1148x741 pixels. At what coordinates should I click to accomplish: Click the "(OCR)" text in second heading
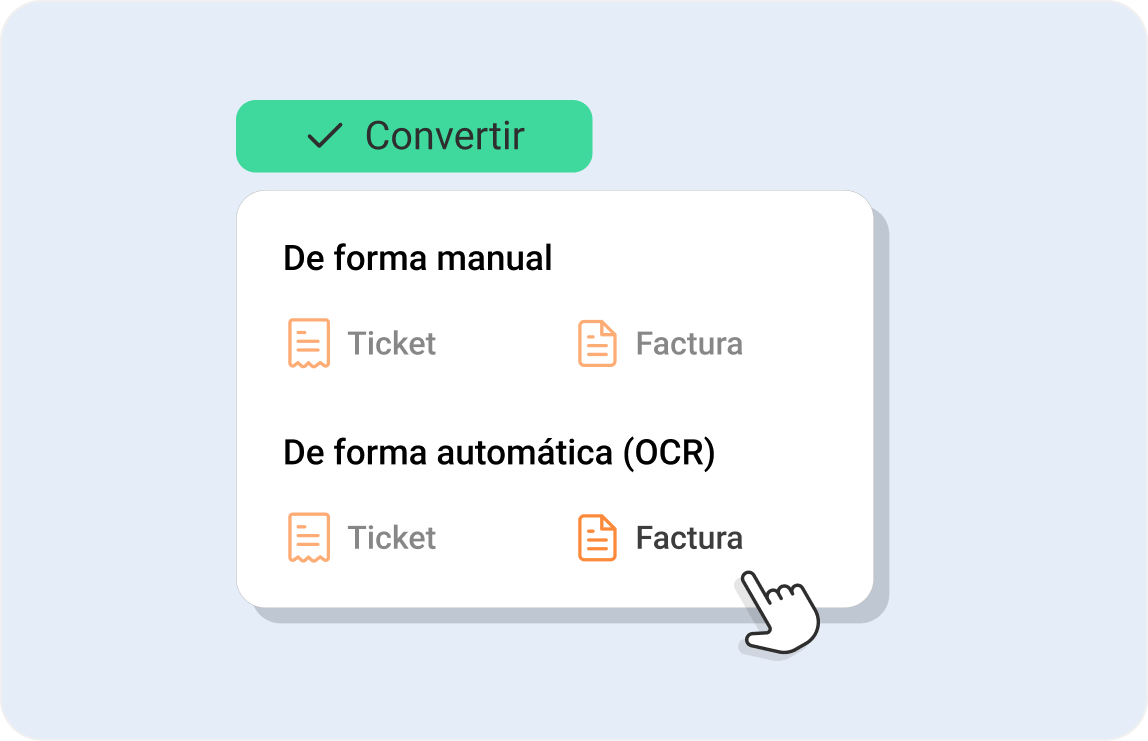(x=669, y=452)
